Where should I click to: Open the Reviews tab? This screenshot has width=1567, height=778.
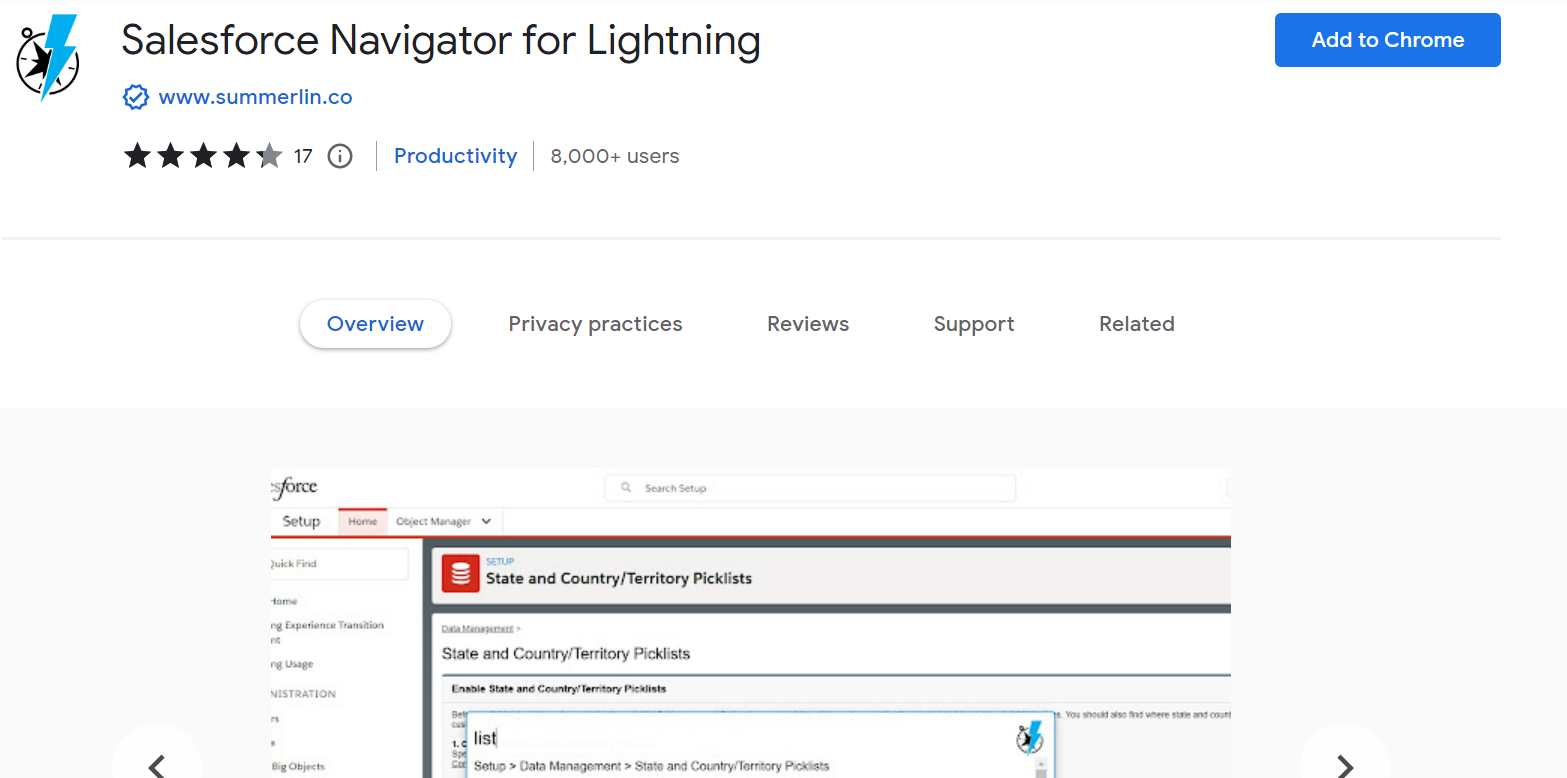[808, 324]
